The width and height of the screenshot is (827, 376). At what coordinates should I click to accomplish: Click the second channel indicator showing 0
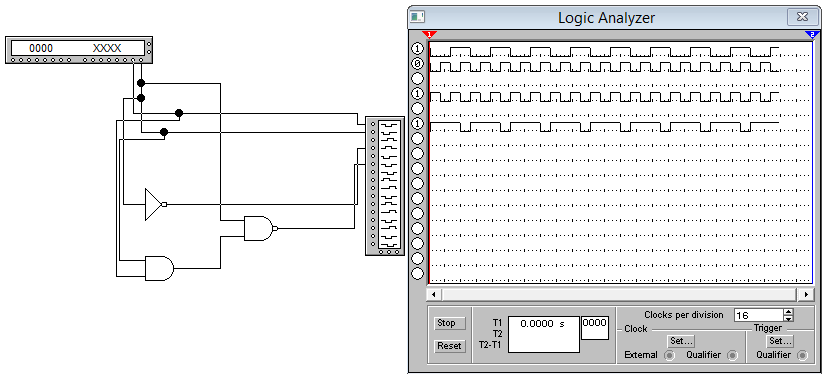coord(417,64)
